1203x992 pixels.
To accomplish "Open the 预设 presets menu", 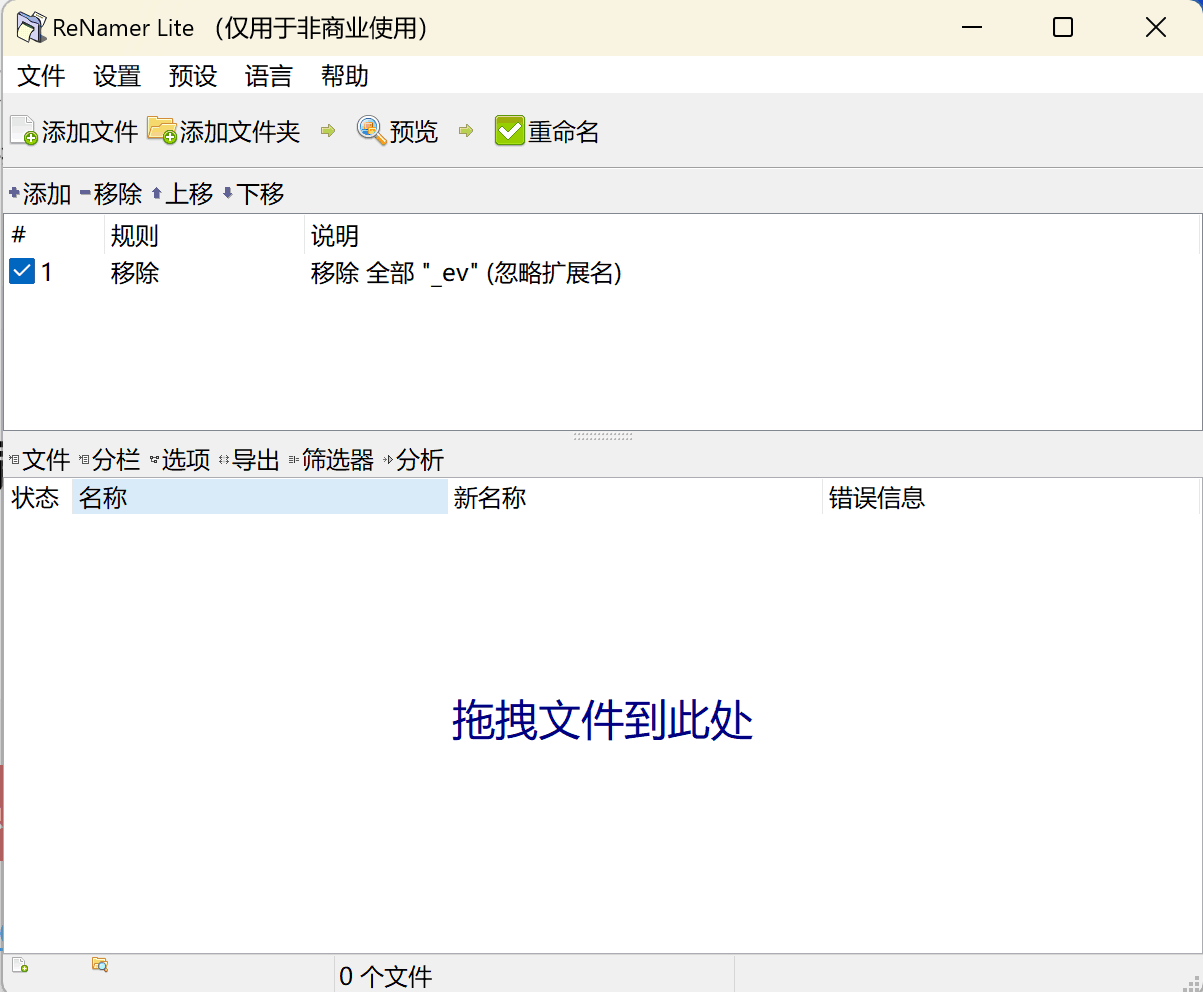I will (193, 76).
